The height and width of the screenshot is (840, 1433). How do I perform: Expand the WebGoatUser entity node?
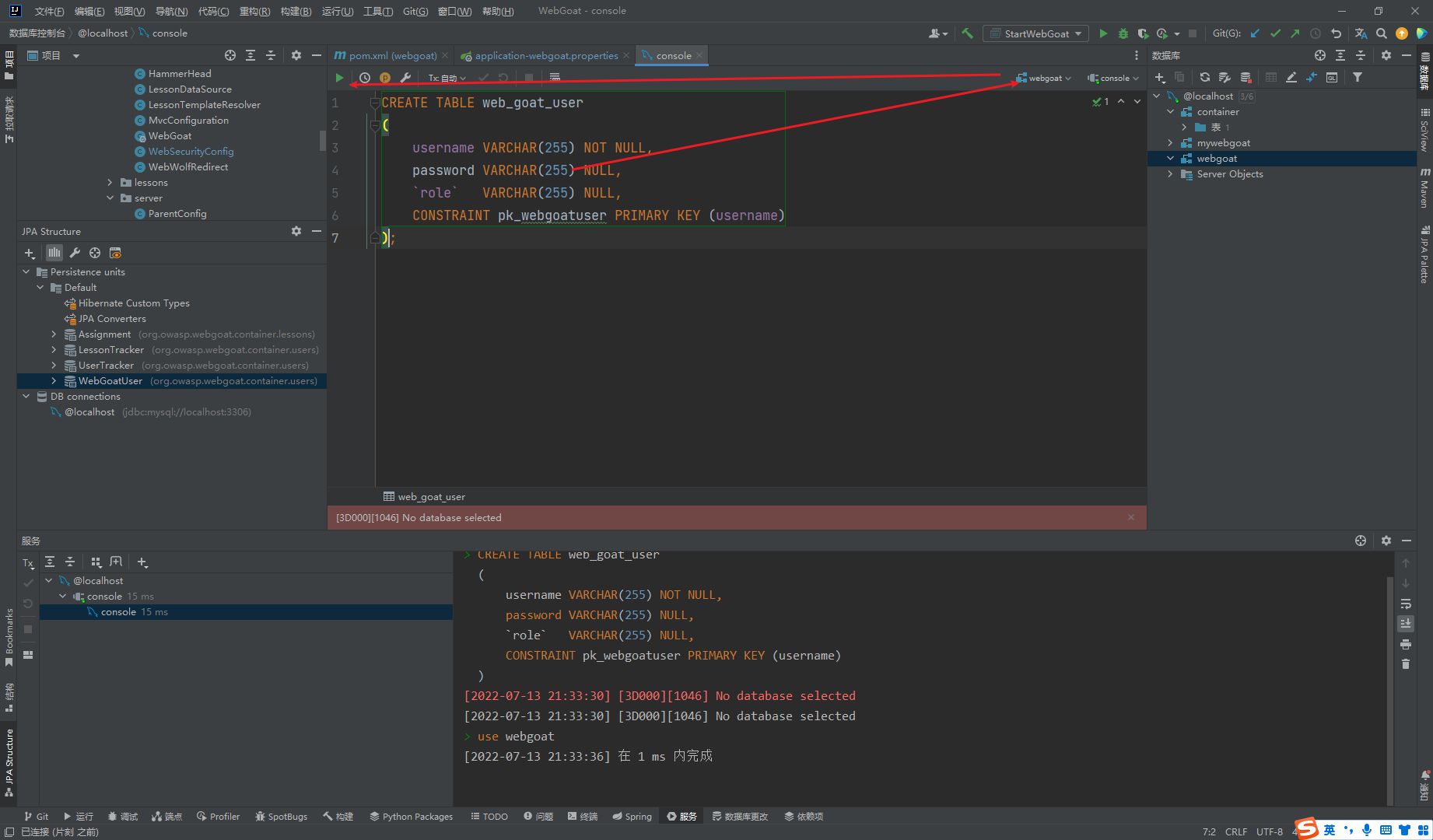[x=54, y=381]
